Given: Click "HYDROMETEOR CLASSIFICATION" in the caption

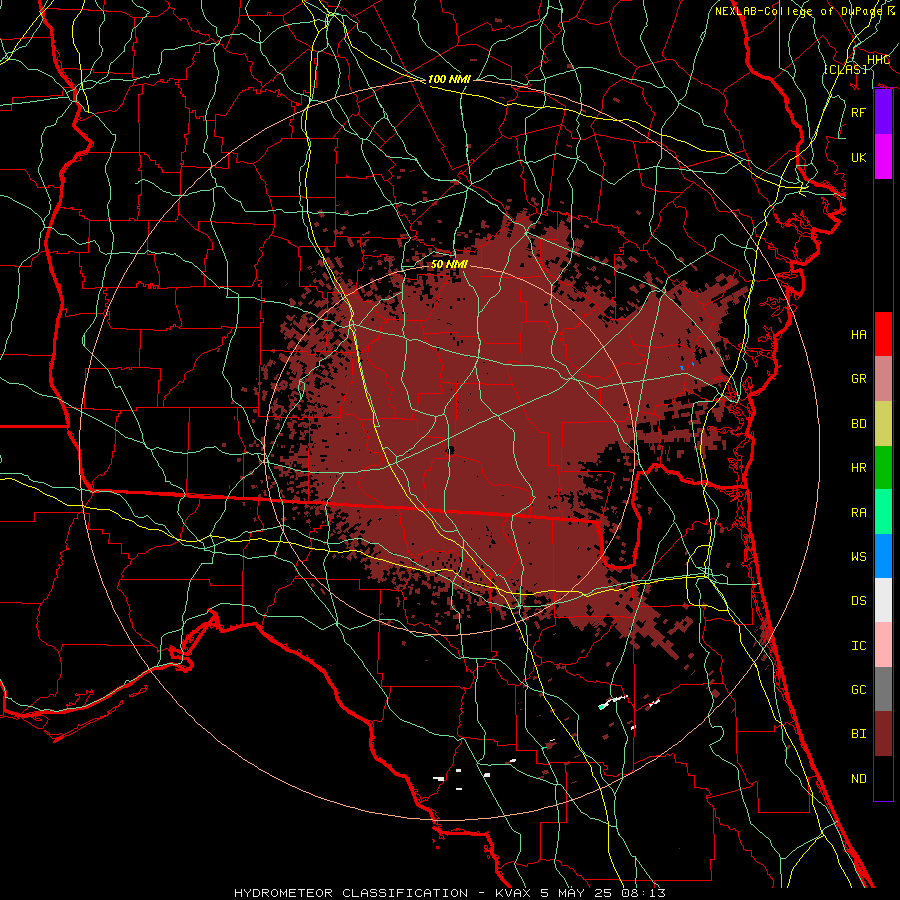Looking at the screenshot, I should pyautogui.click(x=351, y=893).
